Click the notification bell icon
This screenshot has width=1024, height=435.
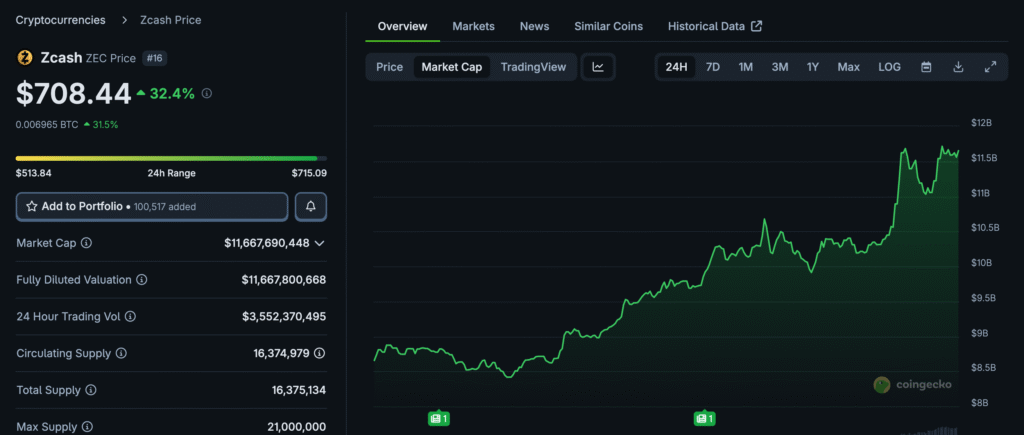tap(311, 206)
